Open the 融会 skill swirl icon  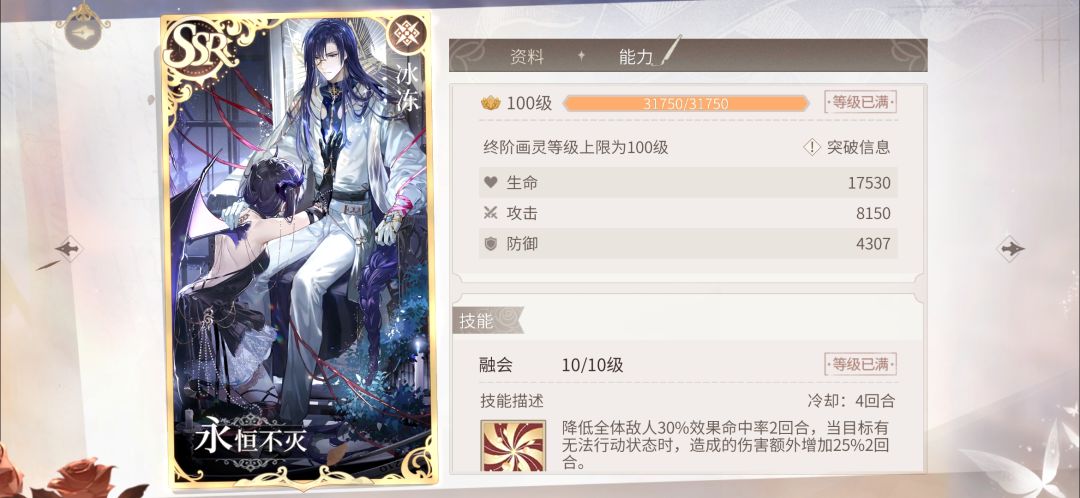513,446
